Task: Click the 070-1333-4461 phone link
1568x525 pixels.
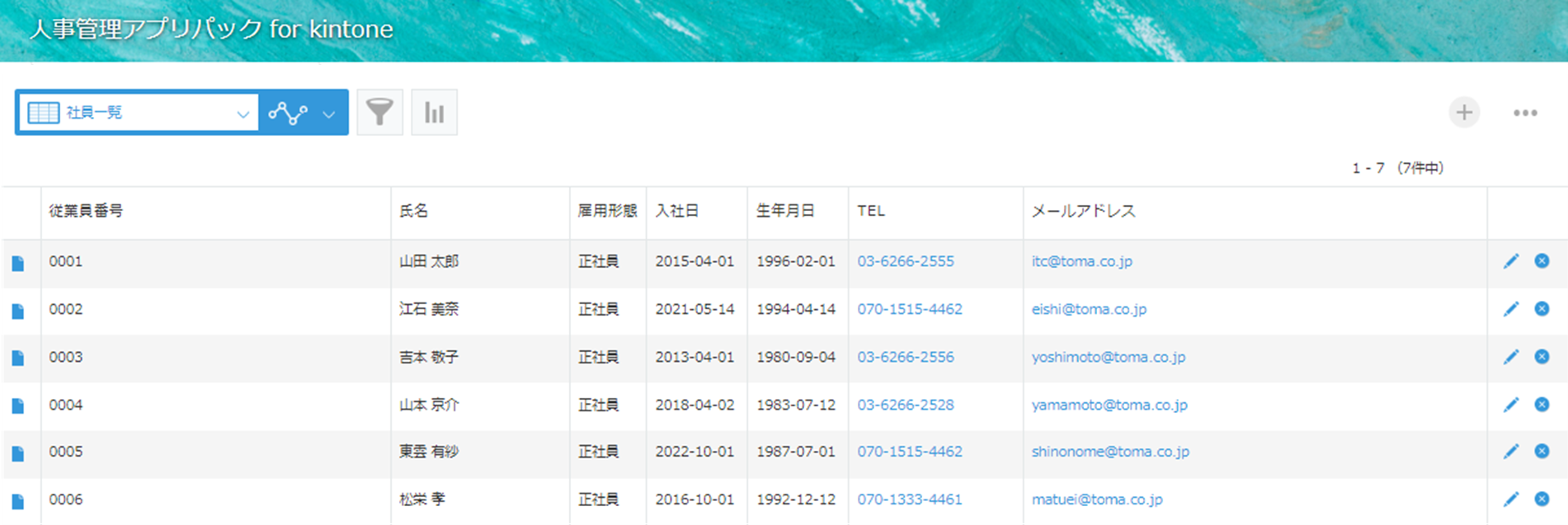Action: (x=910, y=499)
